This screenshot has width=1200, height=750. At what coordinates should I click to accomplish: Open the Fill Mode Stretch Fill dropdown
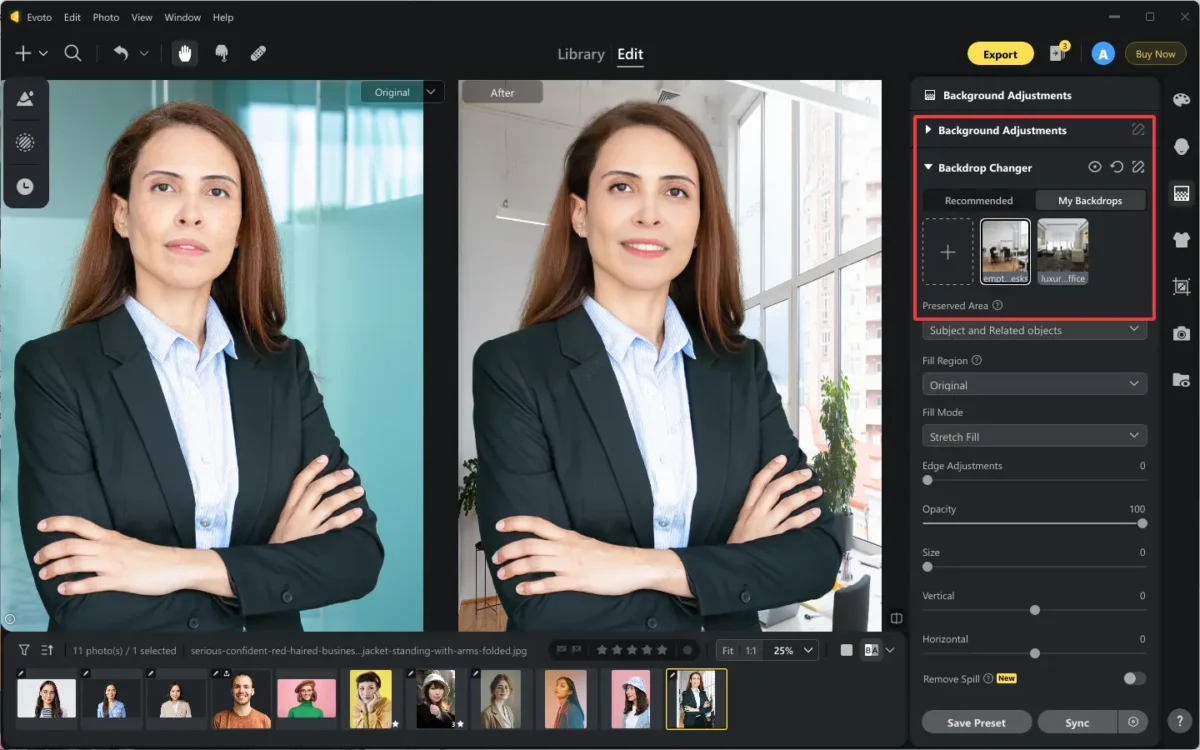[x=1034, y=435]
